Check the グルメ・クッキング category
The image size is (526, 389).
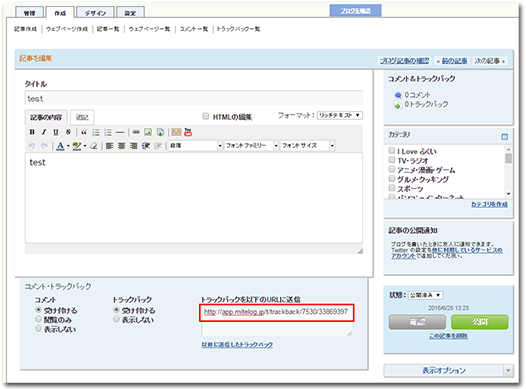[x=391, y=179]
